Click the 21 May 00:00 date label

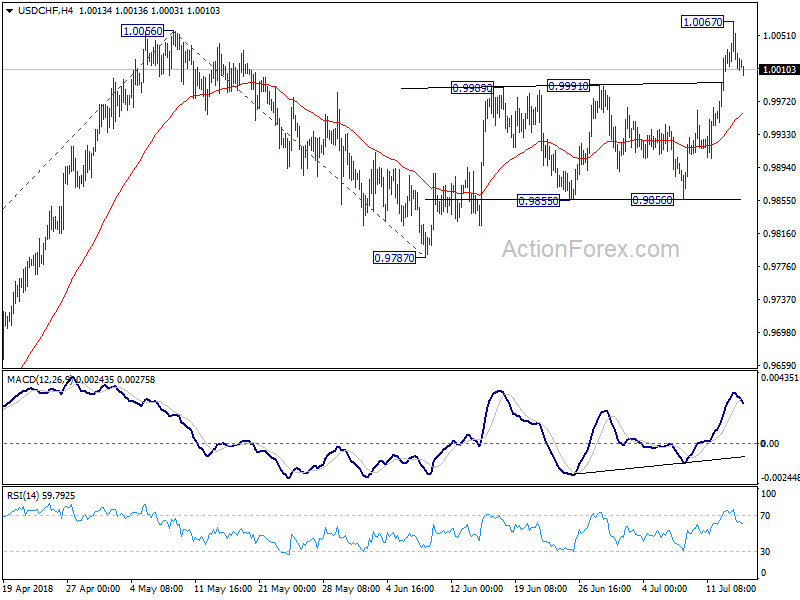[288, 589]
